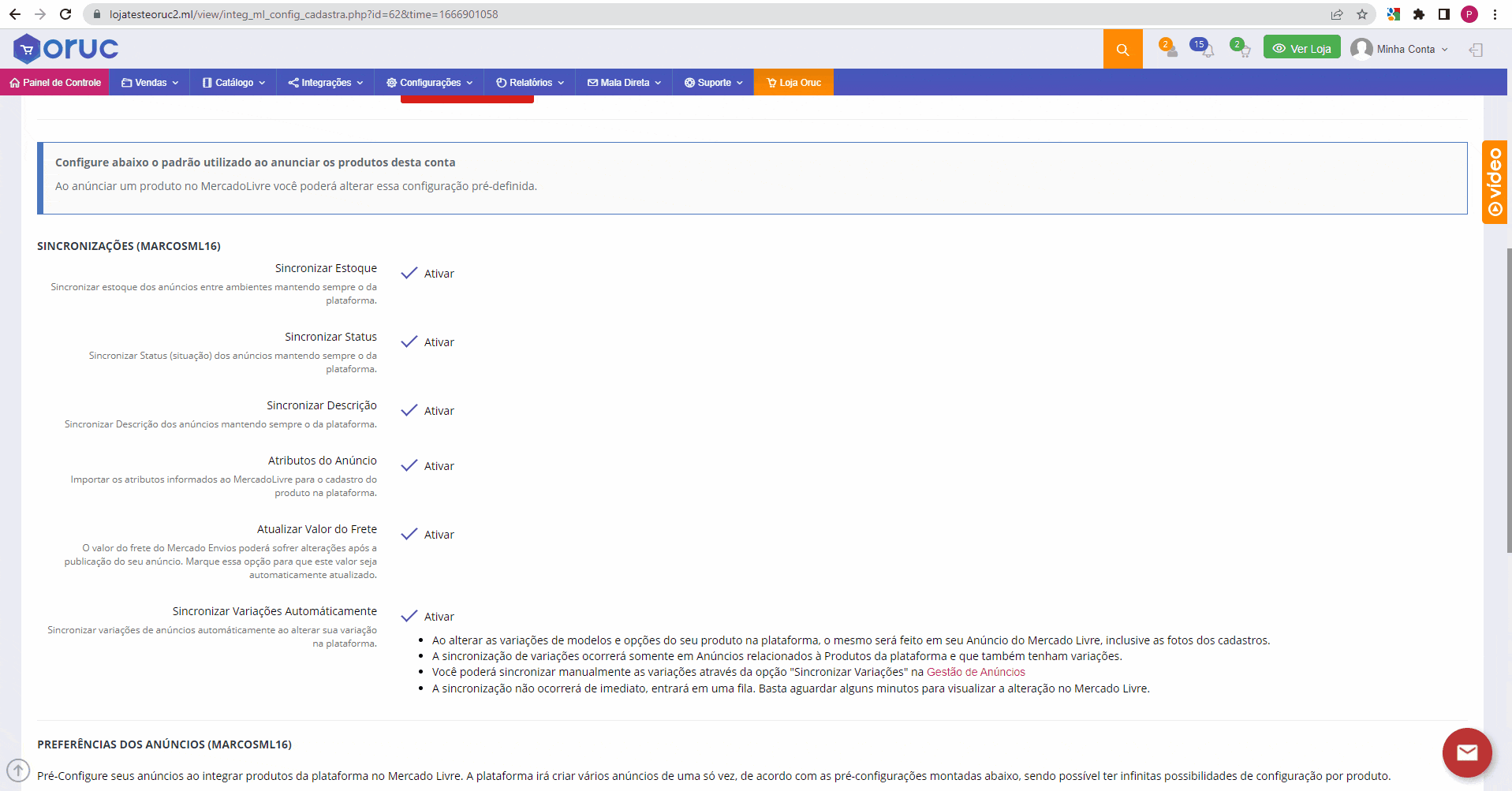Screen dimensions: 1512x791
Task: Open the shopping cart icon with badge 2
Action: coord(1241,49)
